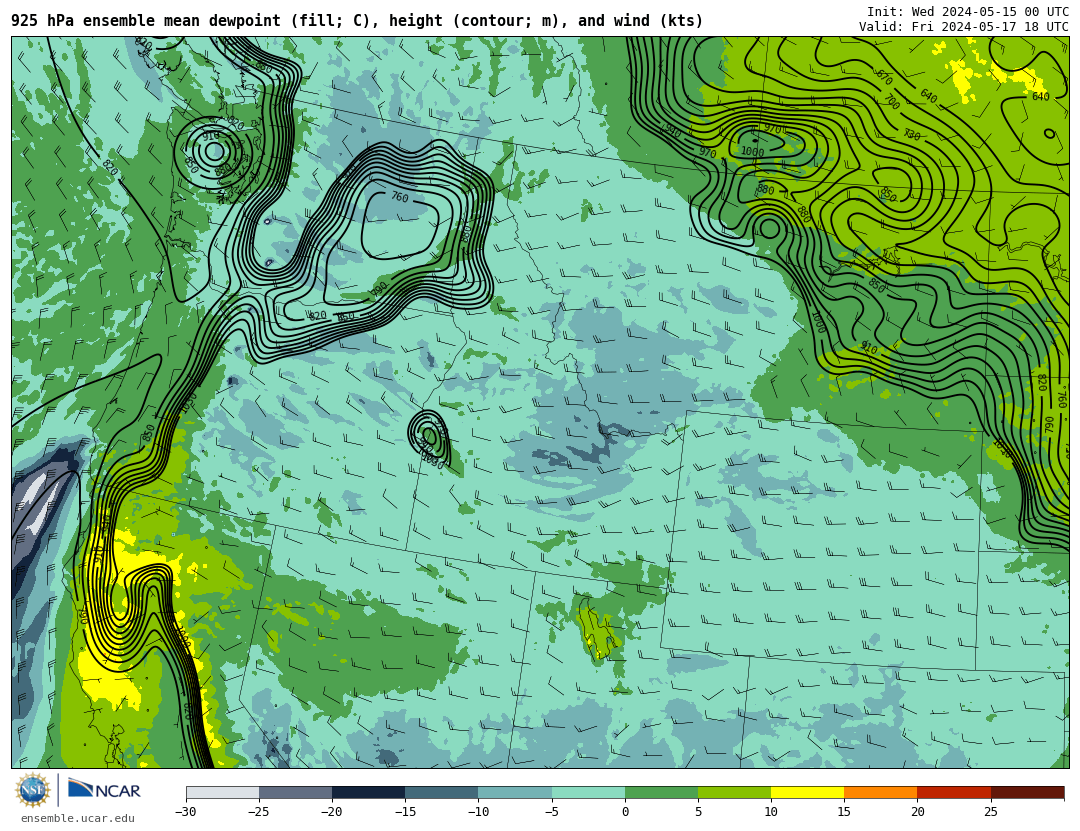Click the 10 colorbar tick label
1080x831 pixels.
coord(771,812)
